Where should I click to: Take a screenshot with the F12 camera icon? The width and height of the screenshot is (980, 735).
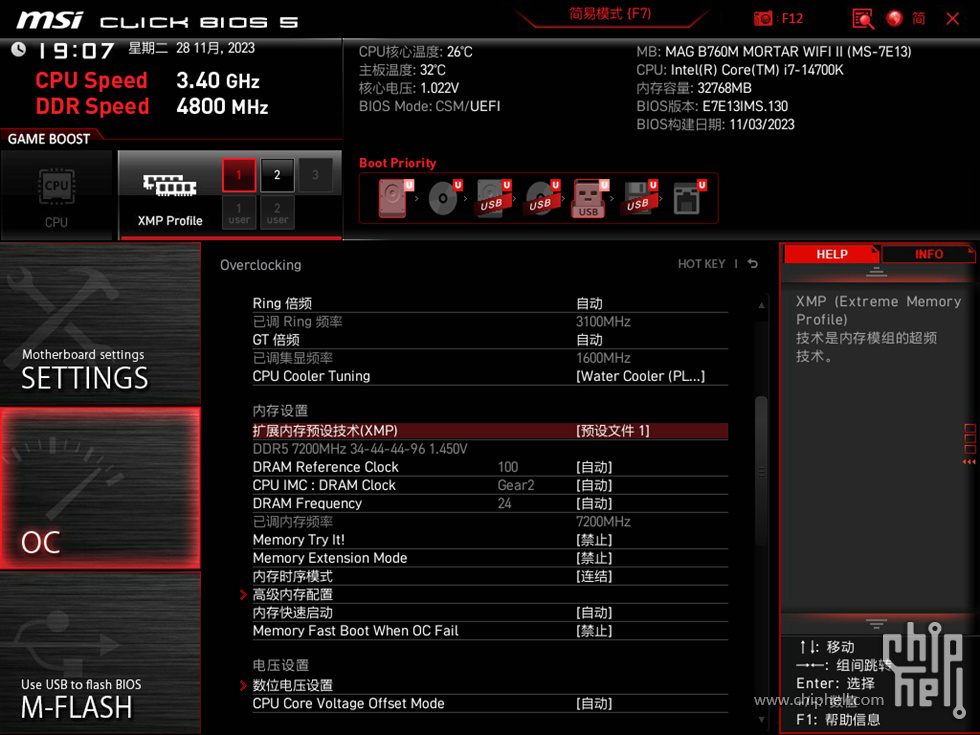pos(762,19)
